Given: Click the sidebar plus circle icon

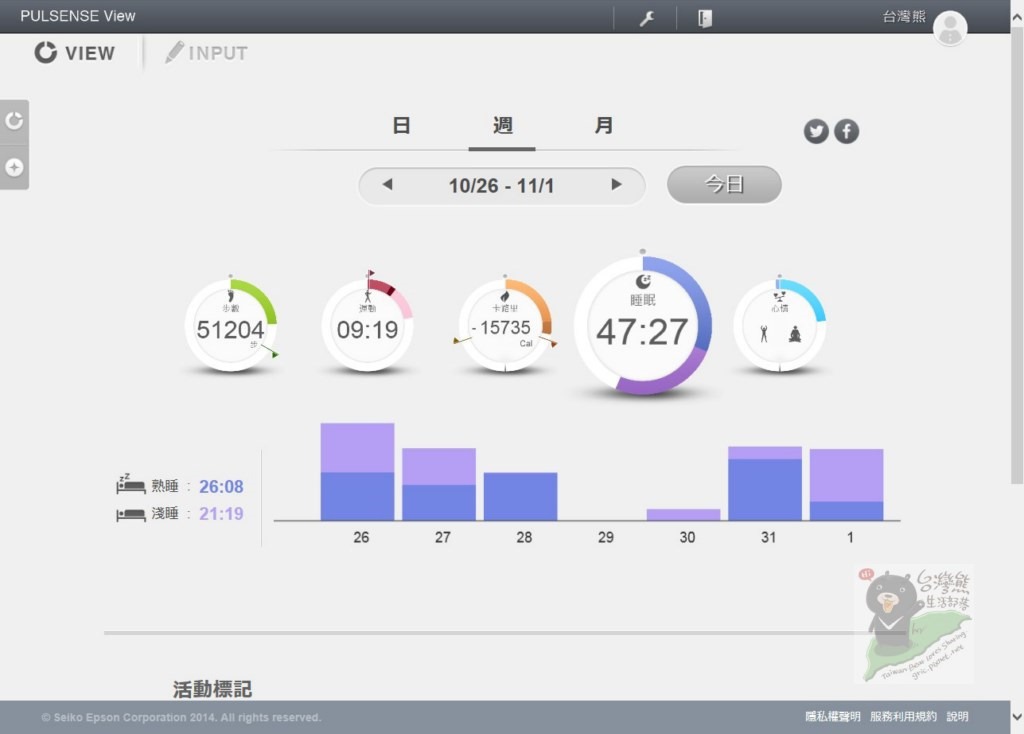Looking at the screenshot, I should pyautogui.click(x=14, y=168).
